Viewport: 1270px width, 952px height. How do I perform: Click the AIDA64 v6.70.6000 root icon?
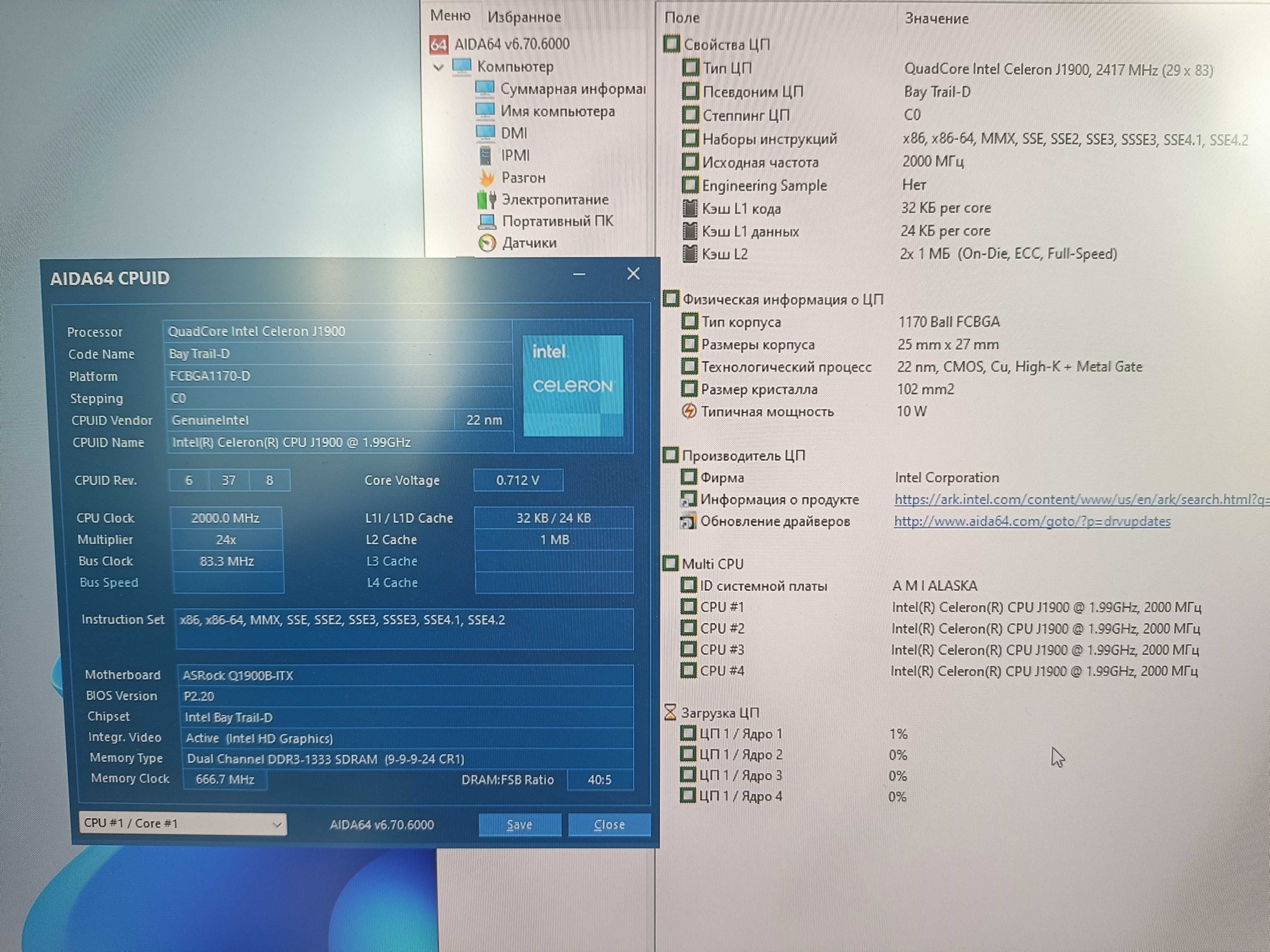(x=439, y=45)
